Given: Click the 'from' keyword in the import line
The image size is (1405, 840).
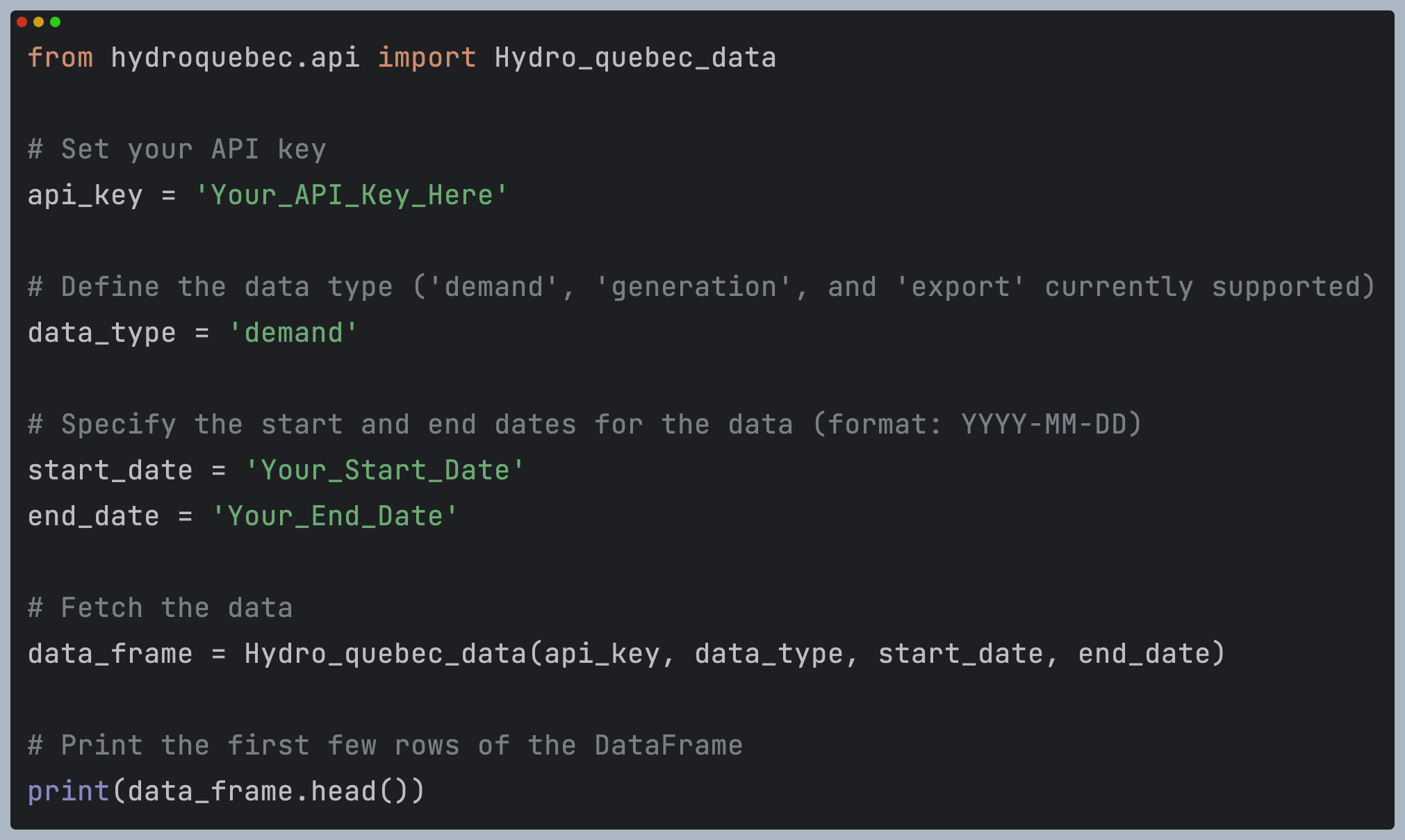Looking at the screenshot, I should (x=60, y=57).
